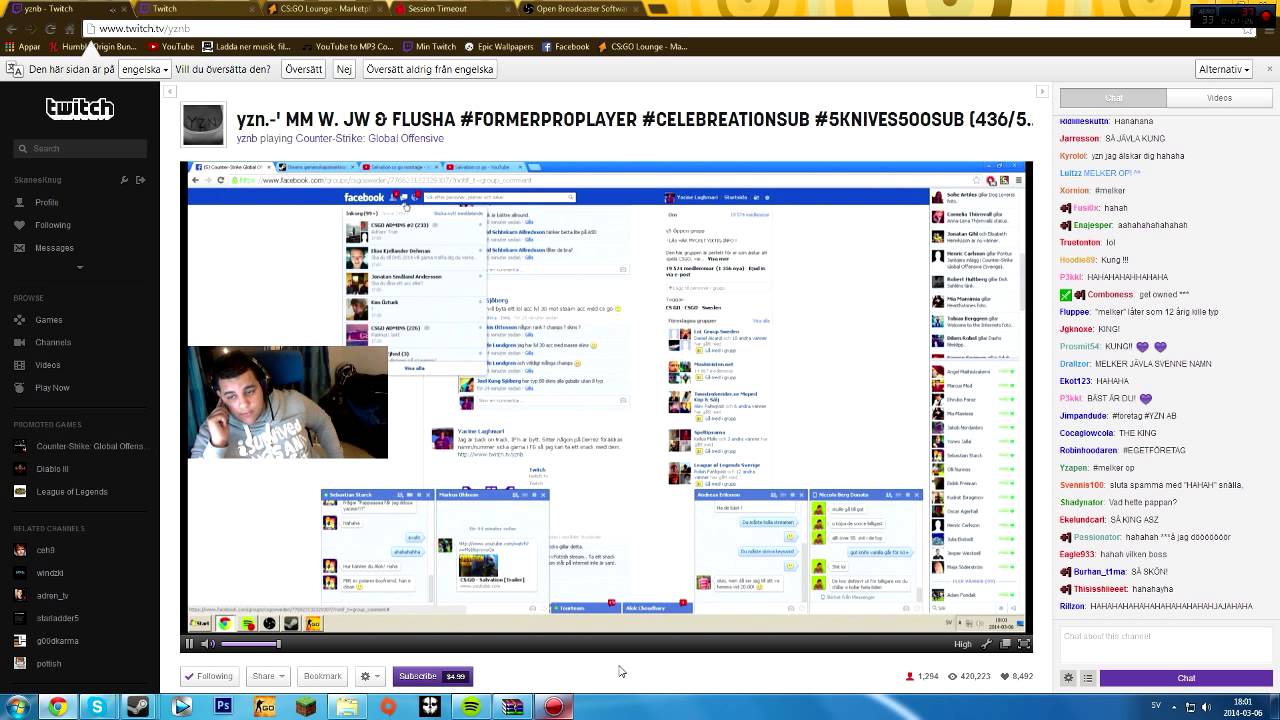Open the Alternativ translation options dropdown
This screenshot has width=1280, height=720.
click(x=1224, y=69)
